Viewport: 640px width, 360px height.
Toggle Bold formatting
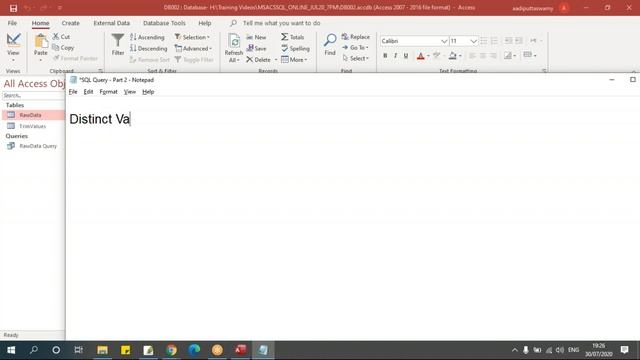tap(385, 56)
